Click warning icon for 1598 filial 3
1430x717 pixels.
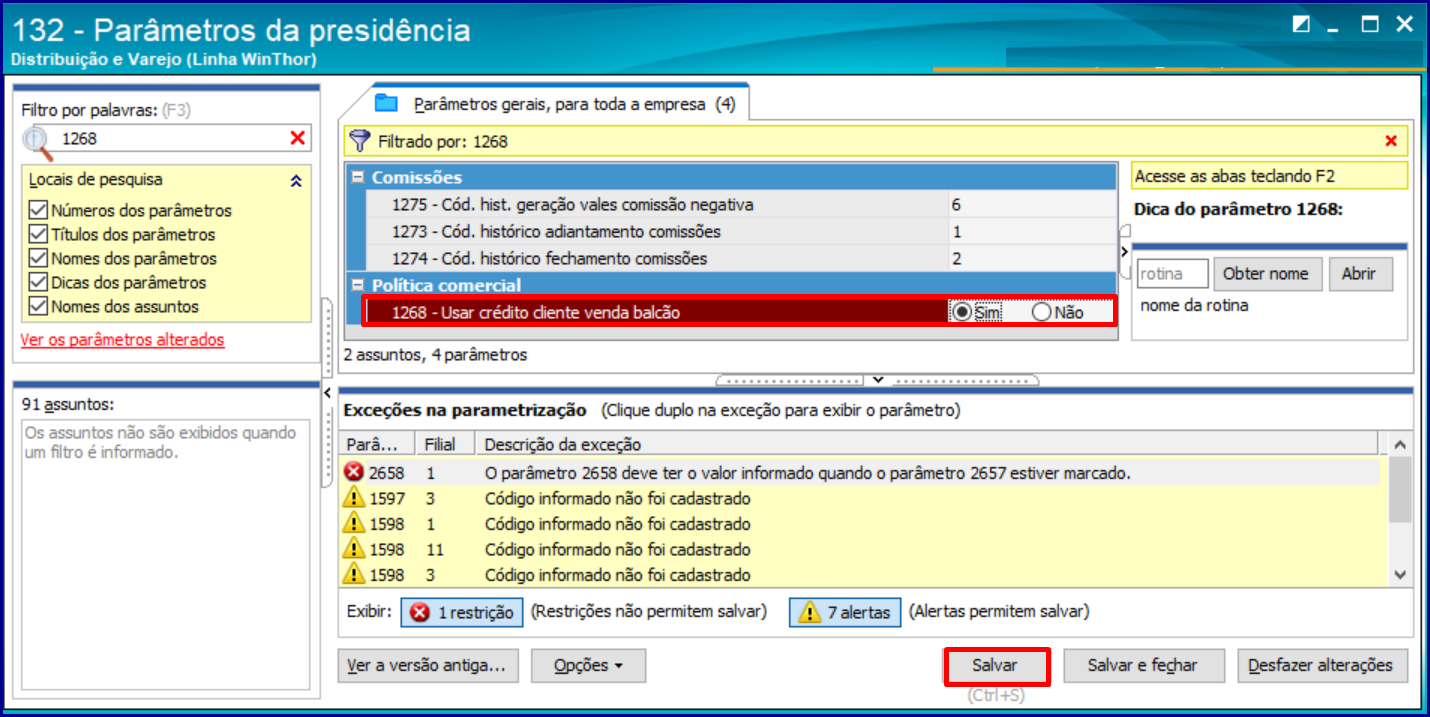(354, 575)
